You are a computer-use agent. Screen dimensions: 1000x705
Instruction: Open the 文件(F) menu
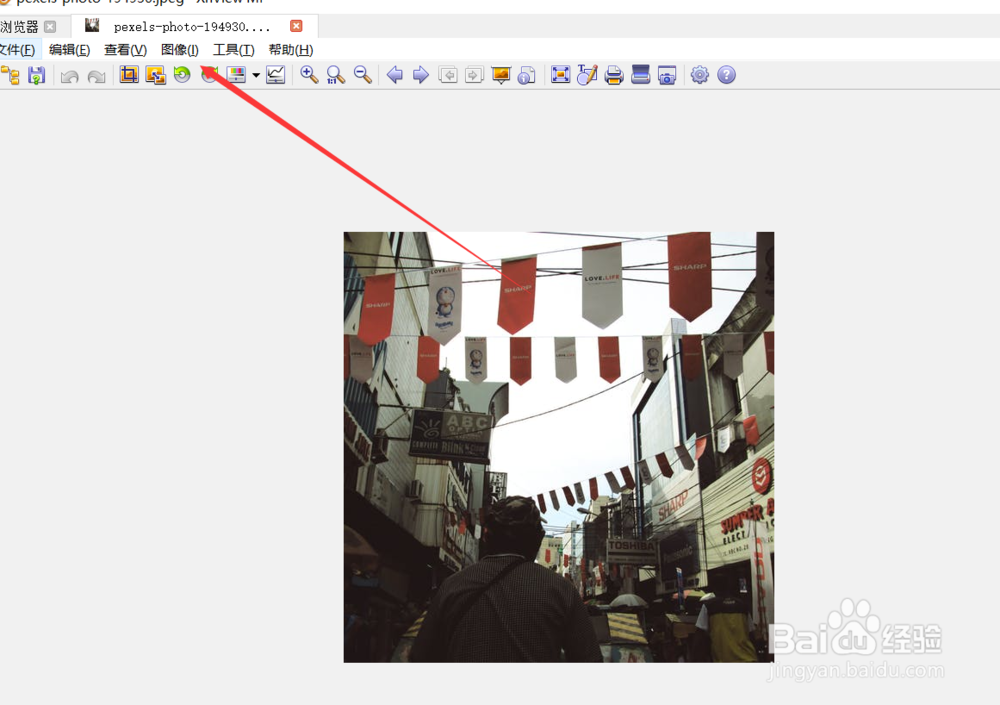coord(17,50)
